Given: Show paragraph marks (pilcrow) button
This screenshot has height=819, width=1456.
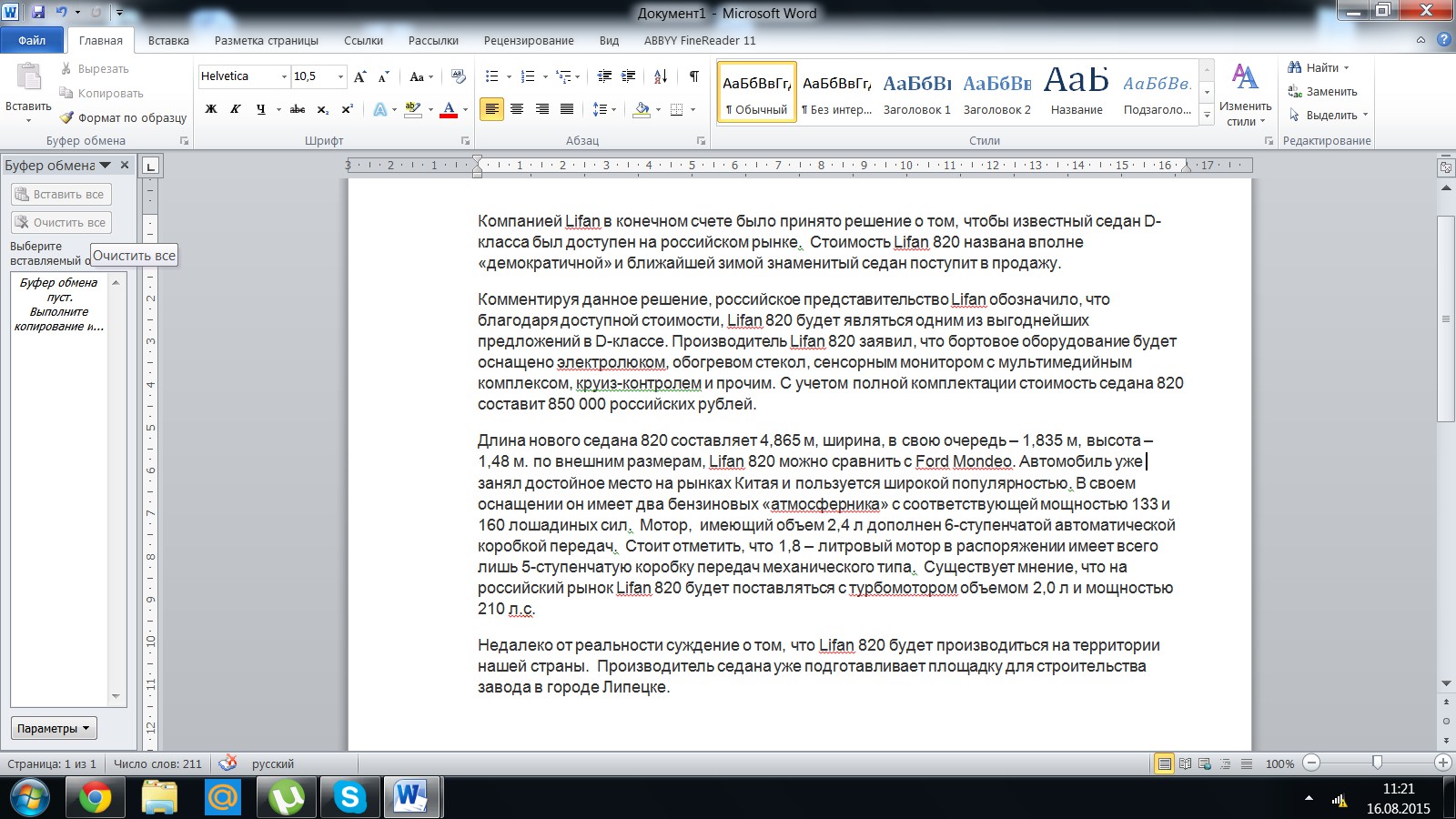Looking at the screenshot, I should pyautogui.click(x=694, y=76).
